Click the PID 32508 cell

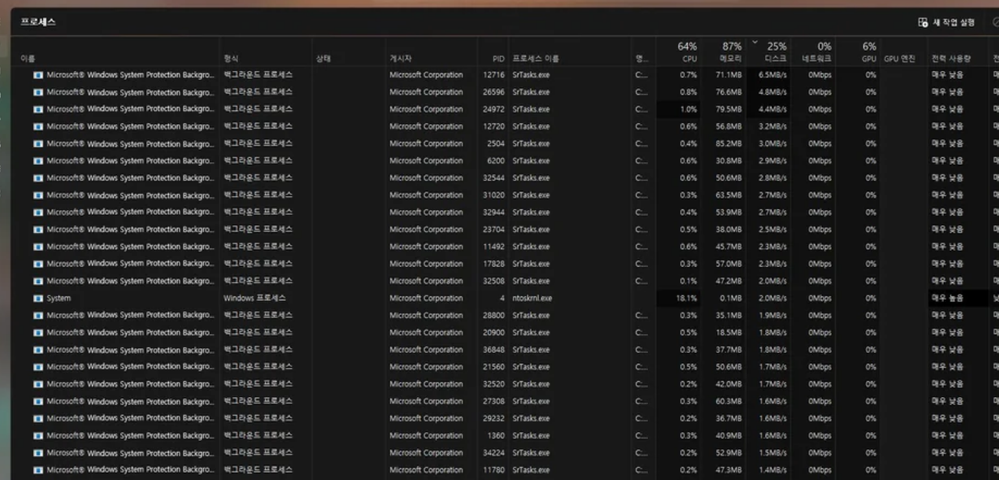[x=494, y=281]
